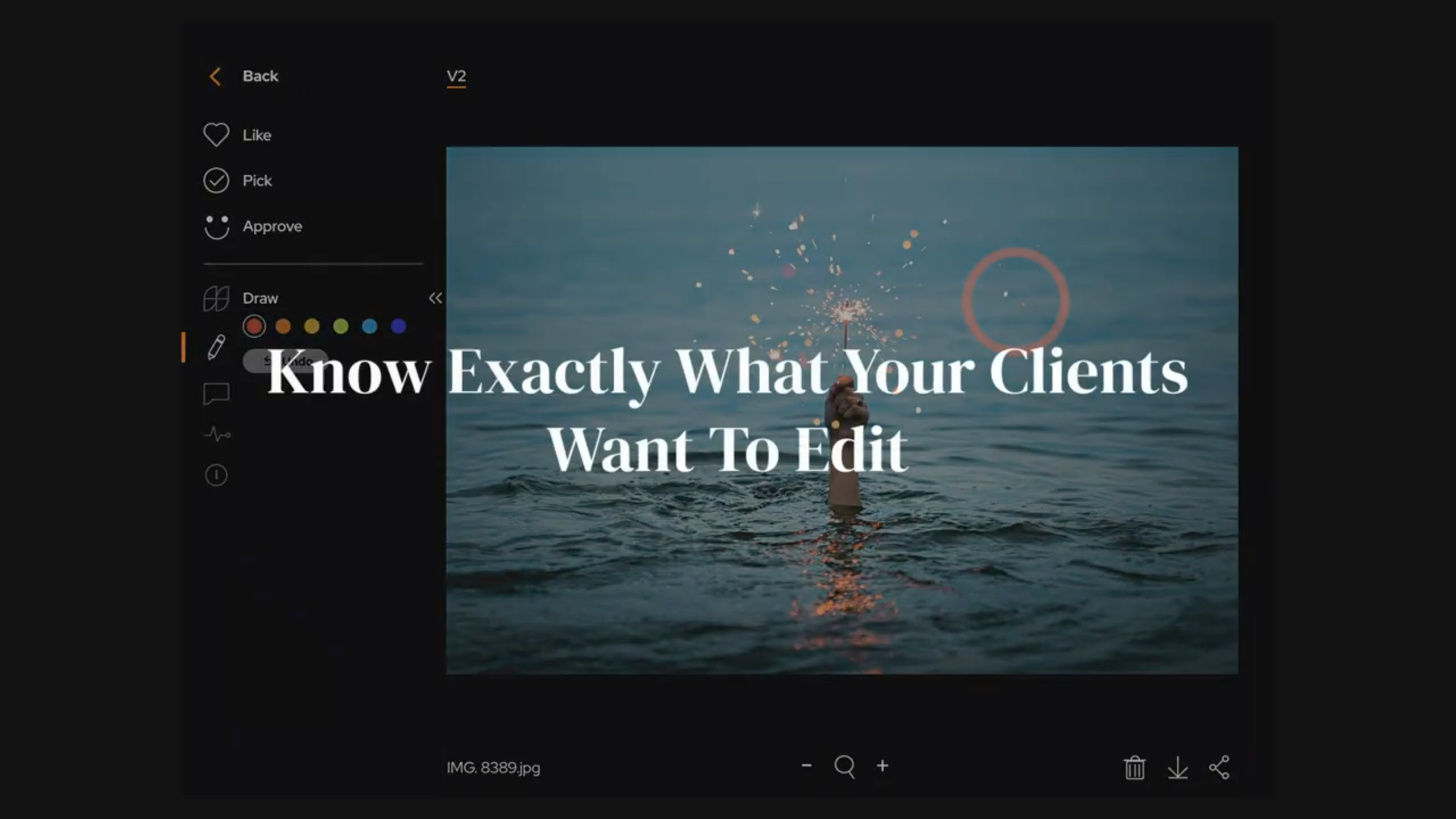Select the pencil draw tool

[x=216, y=347]
